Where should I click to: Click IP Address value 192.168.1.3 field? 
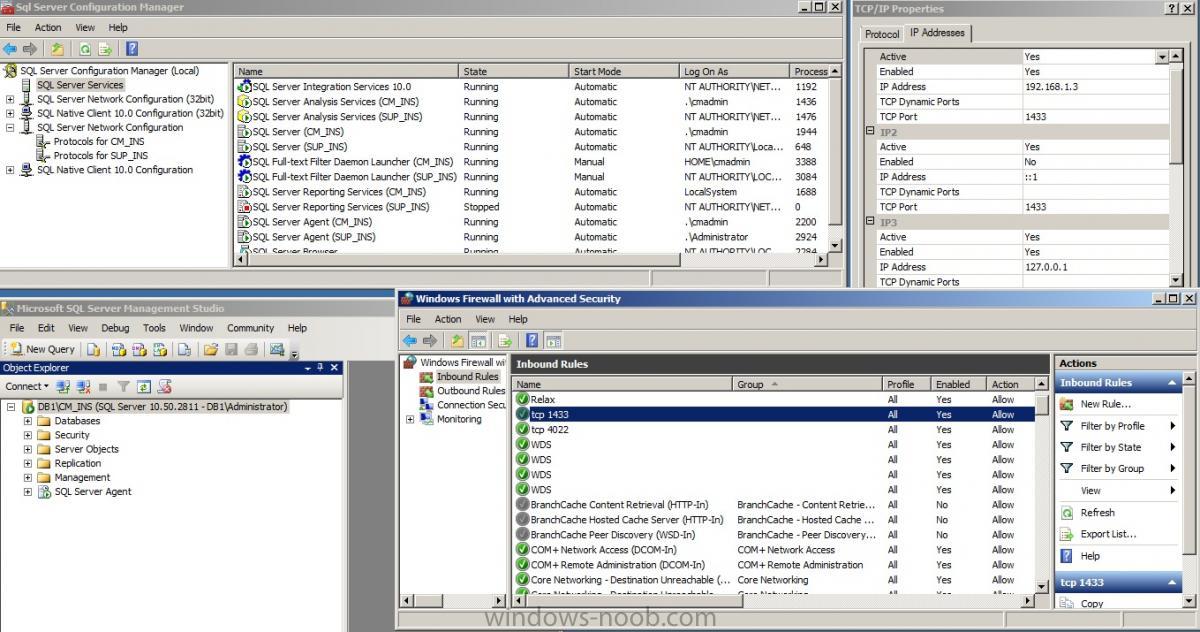tap(1095, 86)
